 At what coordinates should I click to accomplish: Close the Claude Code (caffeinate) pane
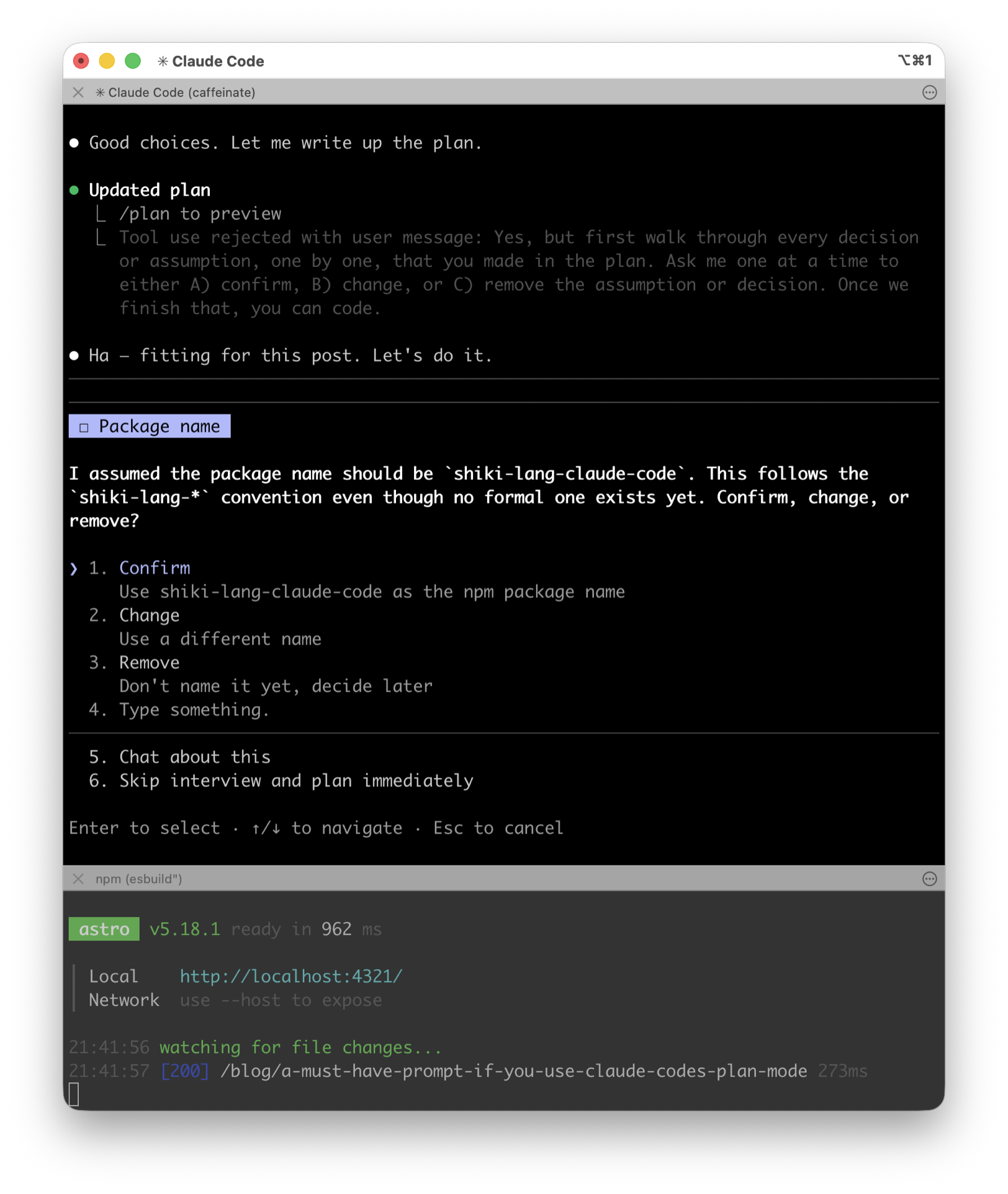pyautogui.click(x=78, y=93)
